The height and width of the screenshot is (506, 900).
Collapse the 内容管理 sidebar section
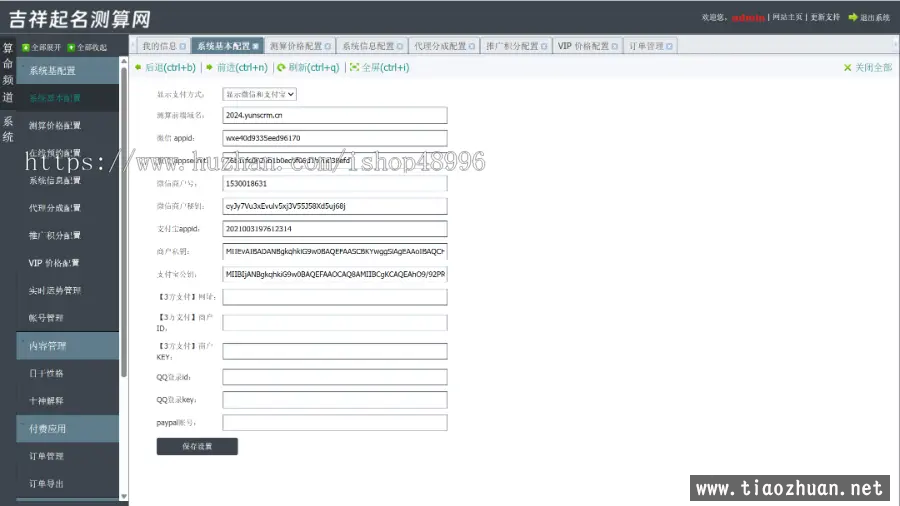(x=68, y=346)
